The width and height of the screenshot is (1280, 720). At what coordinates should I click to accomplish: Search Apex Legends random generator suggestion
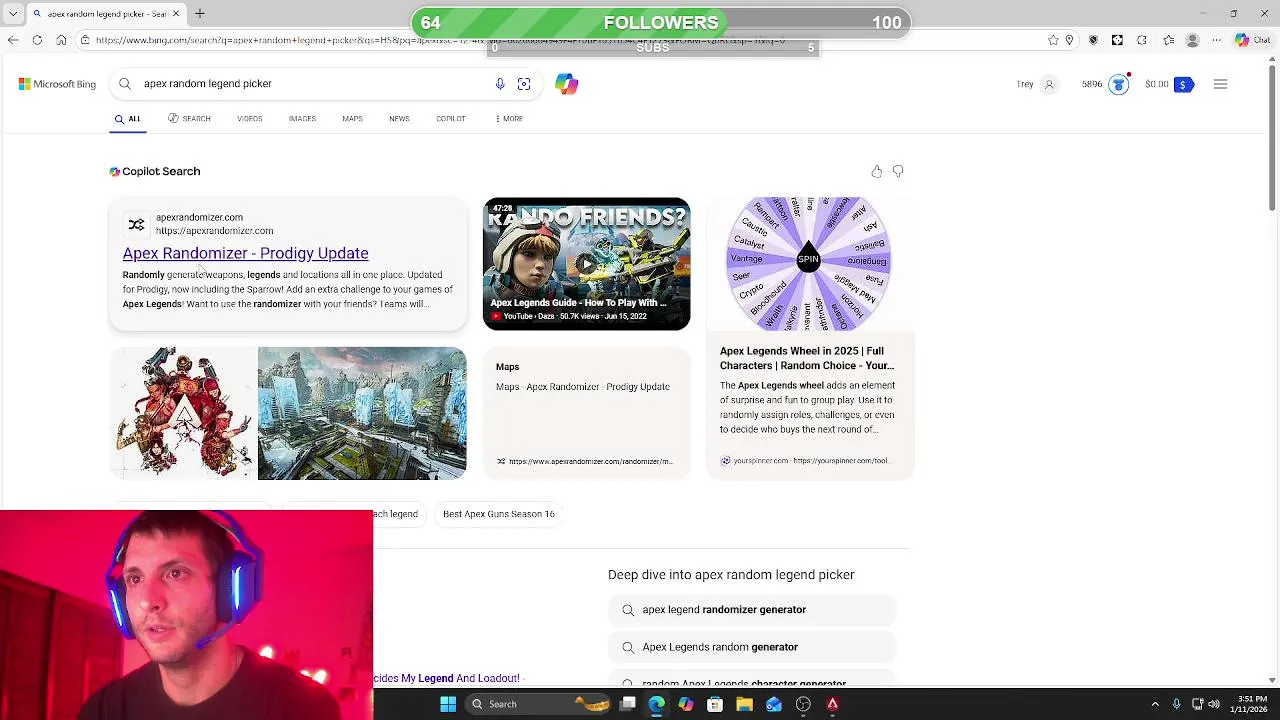click(751, 647)
